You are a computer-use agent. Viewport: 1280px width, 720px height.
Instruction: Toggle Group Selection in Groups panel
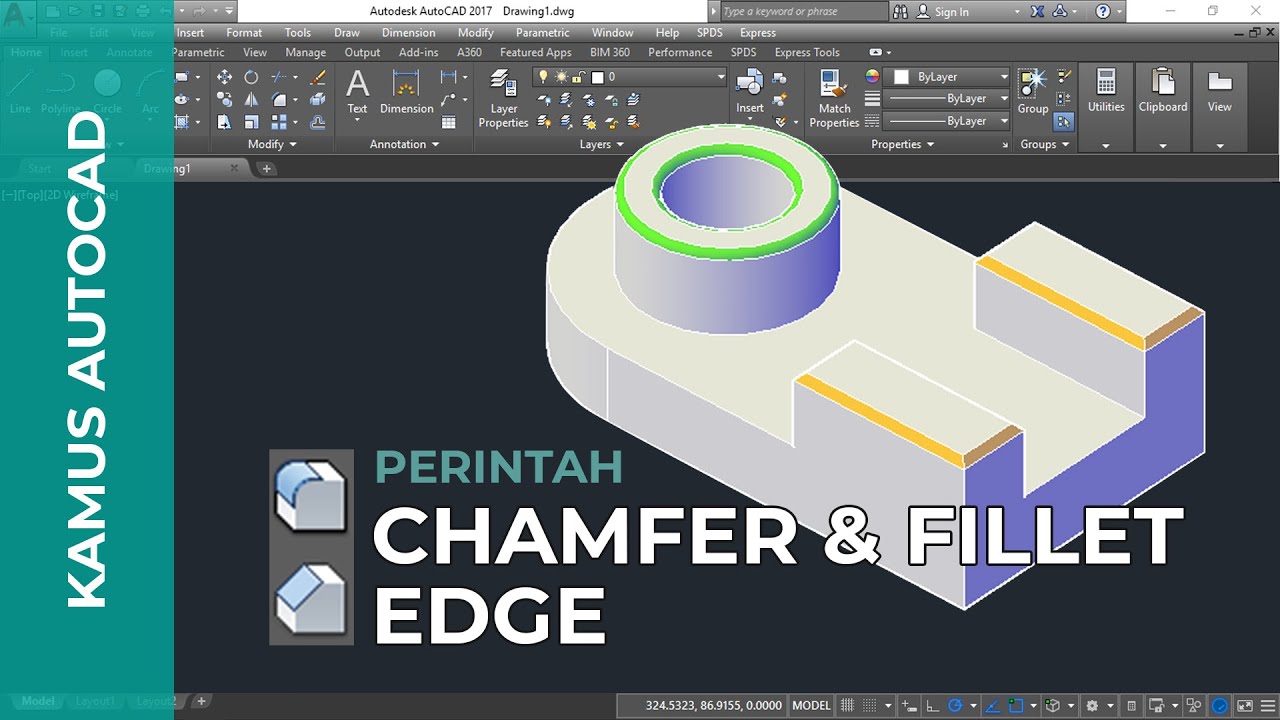(1064, 121)
